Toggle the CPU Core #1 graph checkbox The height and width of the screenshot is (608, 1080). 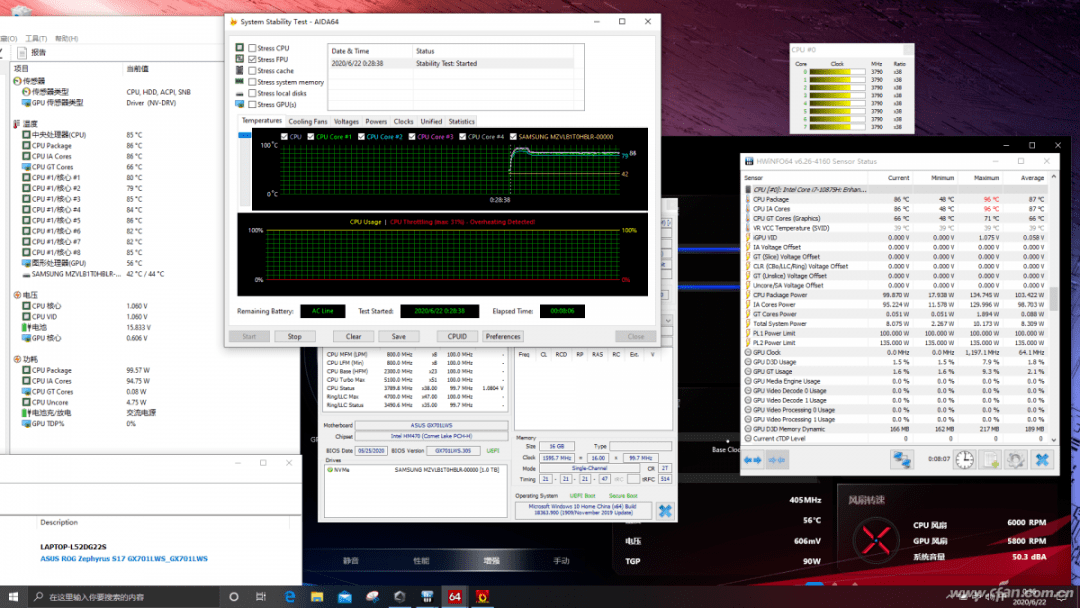(x=310, y=137)
